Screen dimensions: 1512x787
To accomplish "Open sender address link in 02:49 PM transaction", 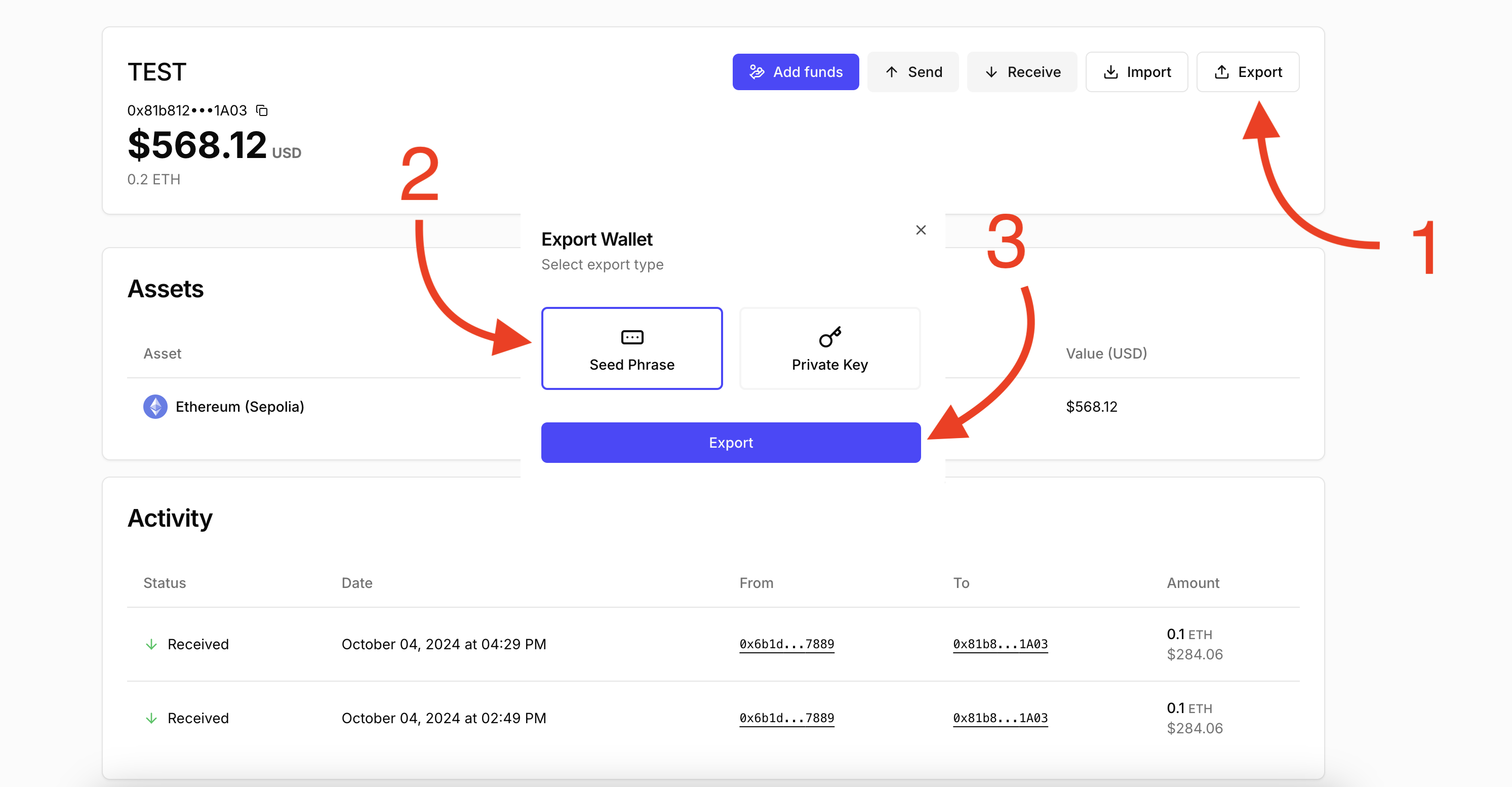I will [x=786, y=718].
